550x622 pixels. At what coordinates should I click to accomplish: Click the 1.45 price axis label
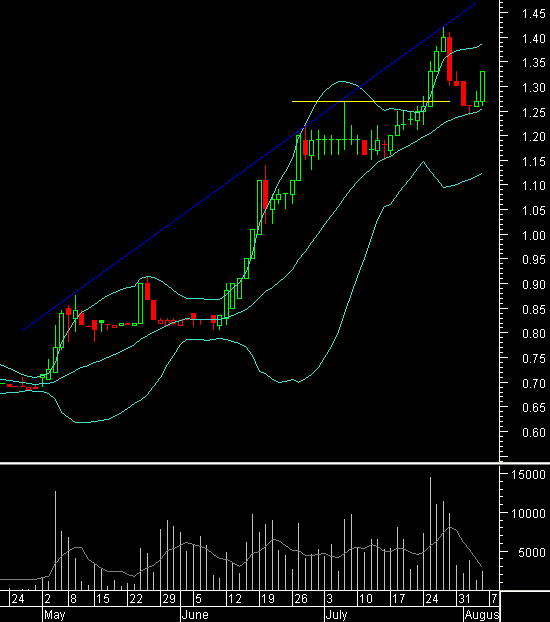[534, 14]
